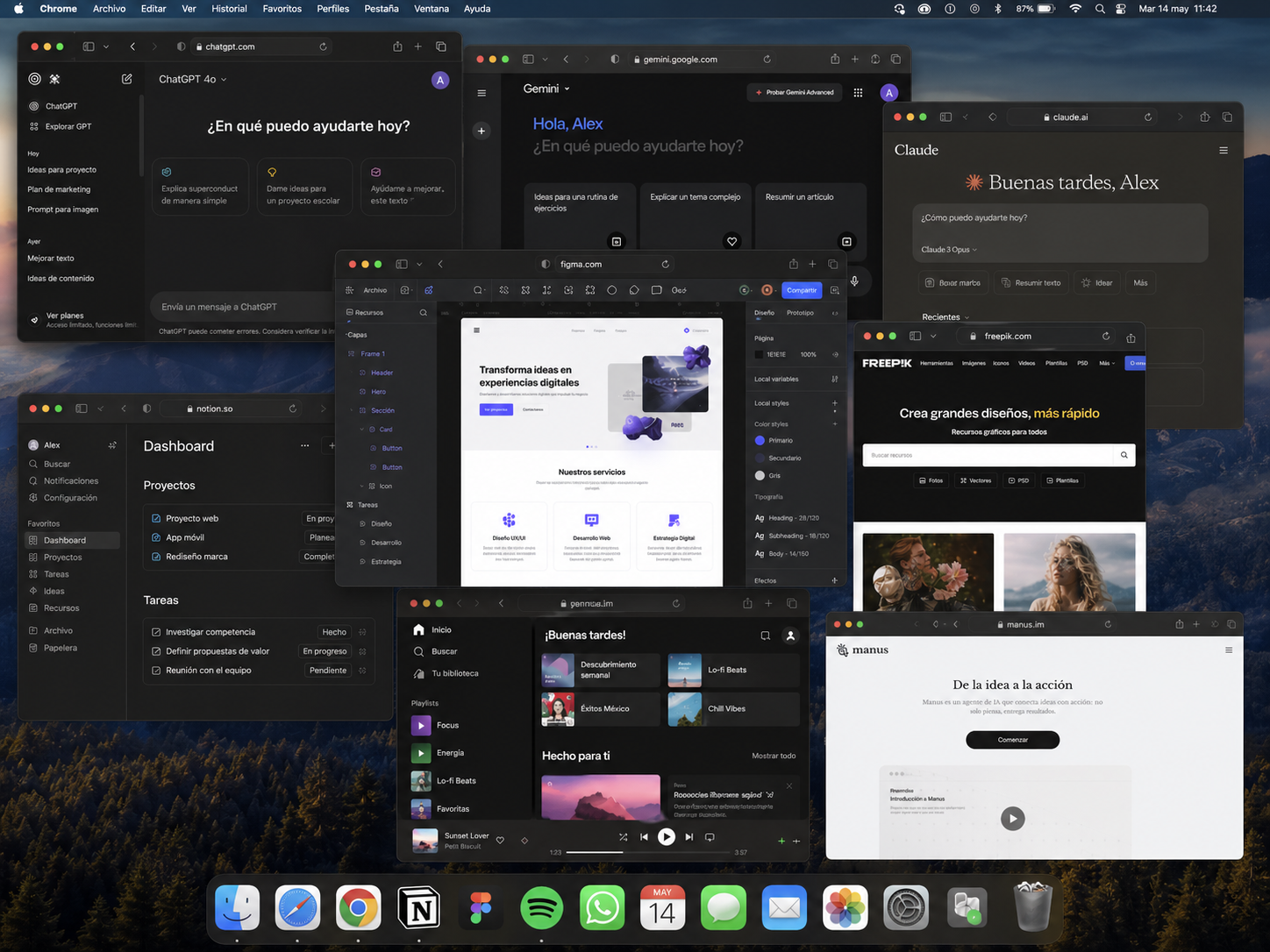Viewport: 1270px width, 952px height.
Task: Click the Compartir button in Figma
Action: point(802,290)
